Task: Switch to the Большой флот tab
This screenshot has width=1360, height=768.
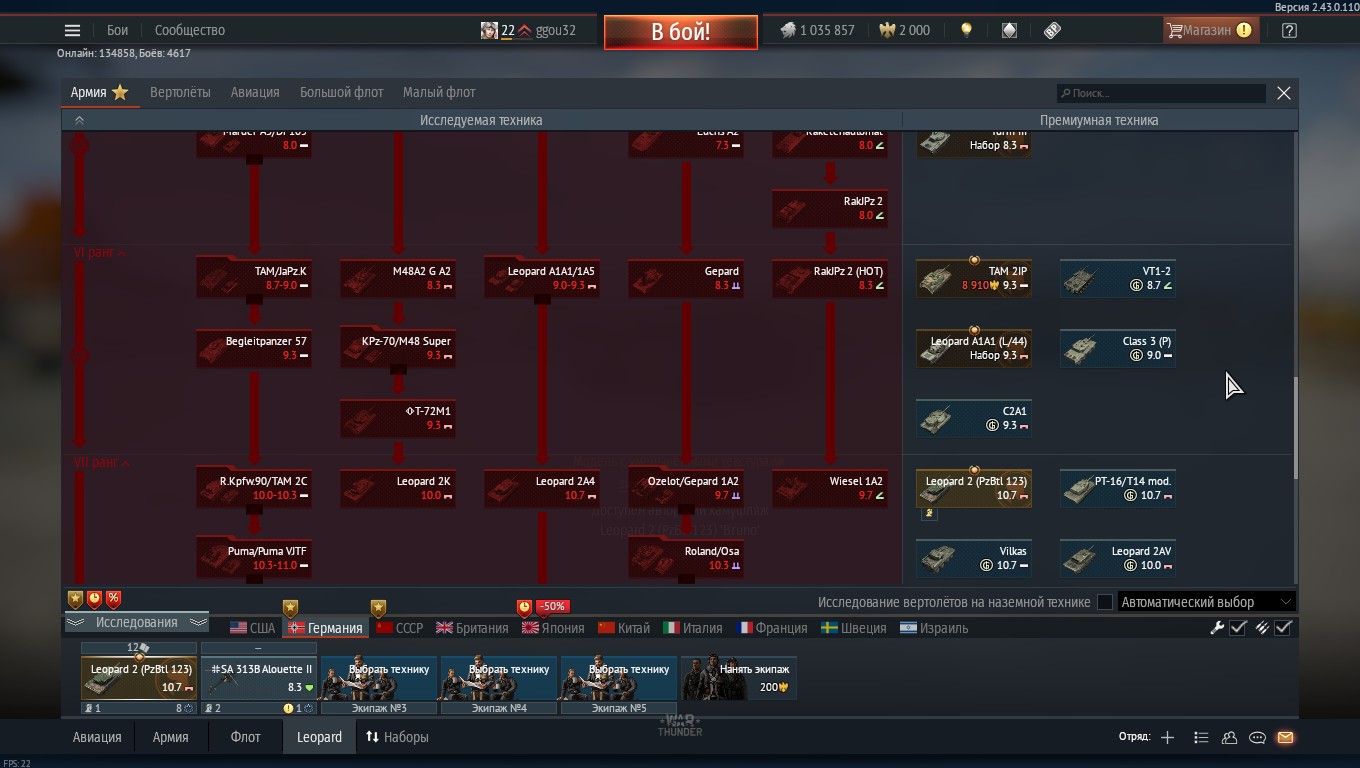Action: [342, 92]
